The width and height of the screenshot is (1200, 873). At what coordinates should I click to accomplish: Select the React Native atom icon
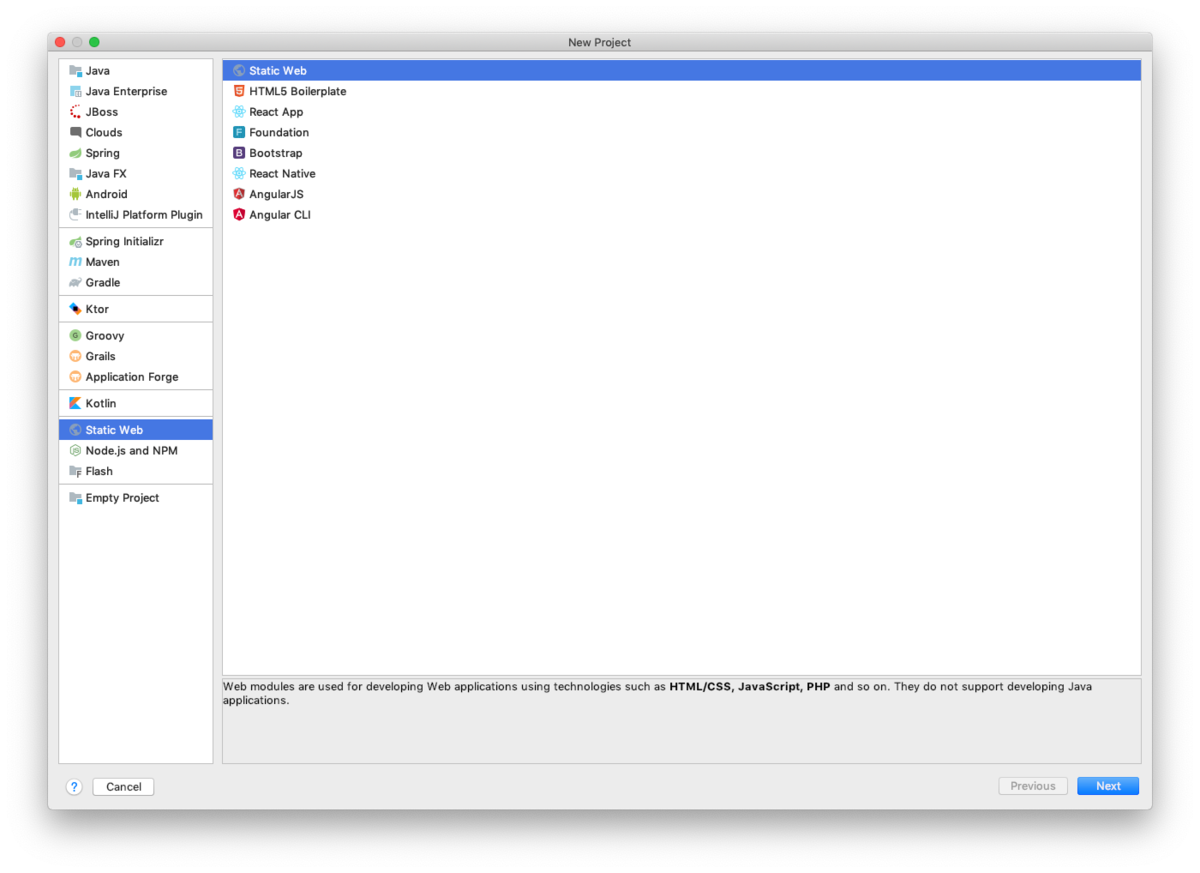tap(239, 174)
